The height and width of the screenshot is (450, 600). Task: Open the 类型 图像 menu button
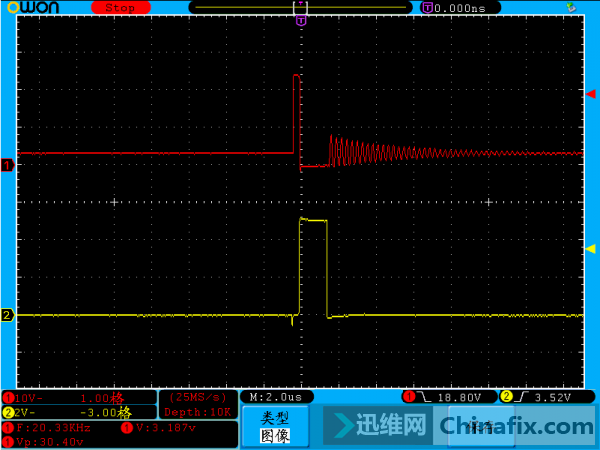pos(275,426)
